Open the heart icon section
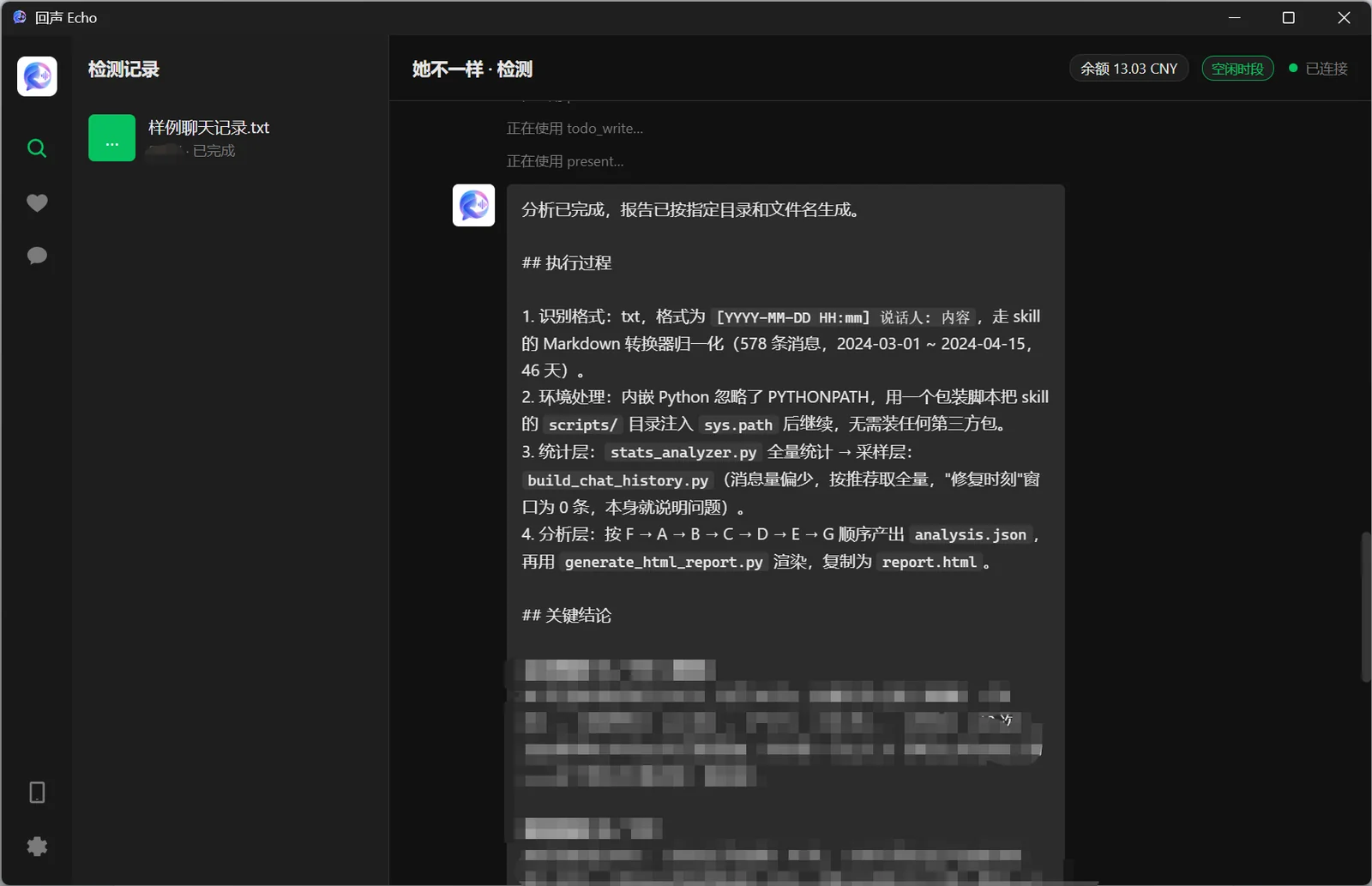Image resolution: width=1372 pixels, height=886 pixels. [37, 202]
